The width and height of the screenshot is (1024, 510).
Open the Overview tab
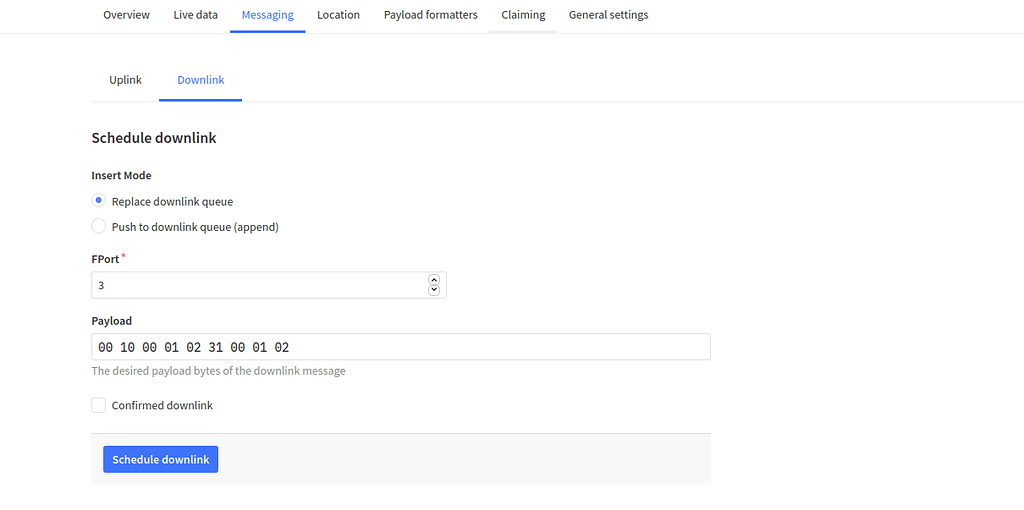(x=126, y=15)
